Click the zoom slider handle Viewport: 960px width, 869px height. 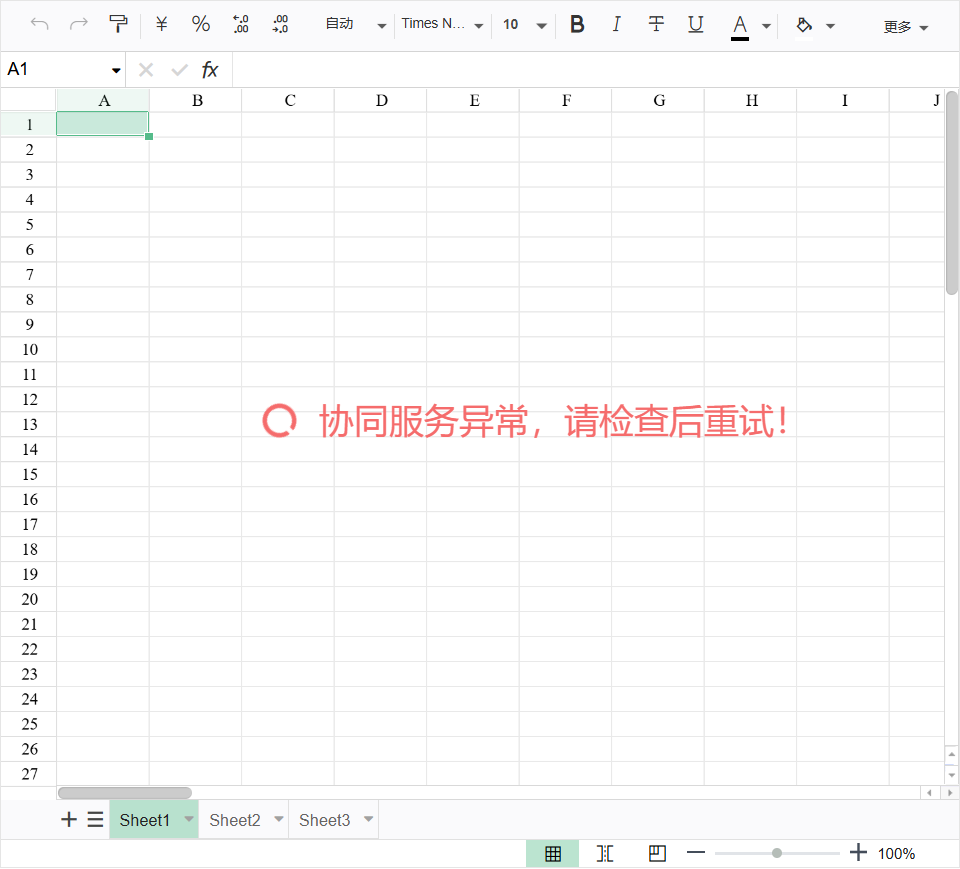[x=776, y=854]
